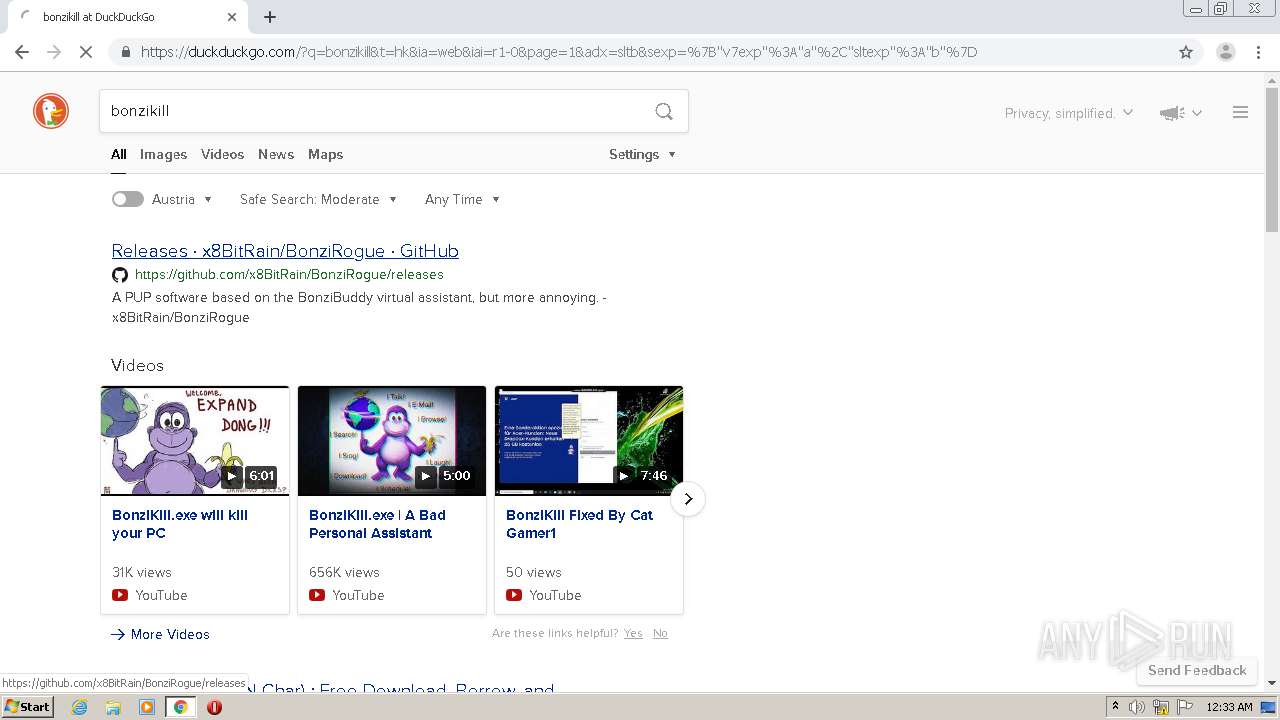Play the 7:46 video thumbnail
The height and width of the screenshot is (720, 1280).
[589, 441]
